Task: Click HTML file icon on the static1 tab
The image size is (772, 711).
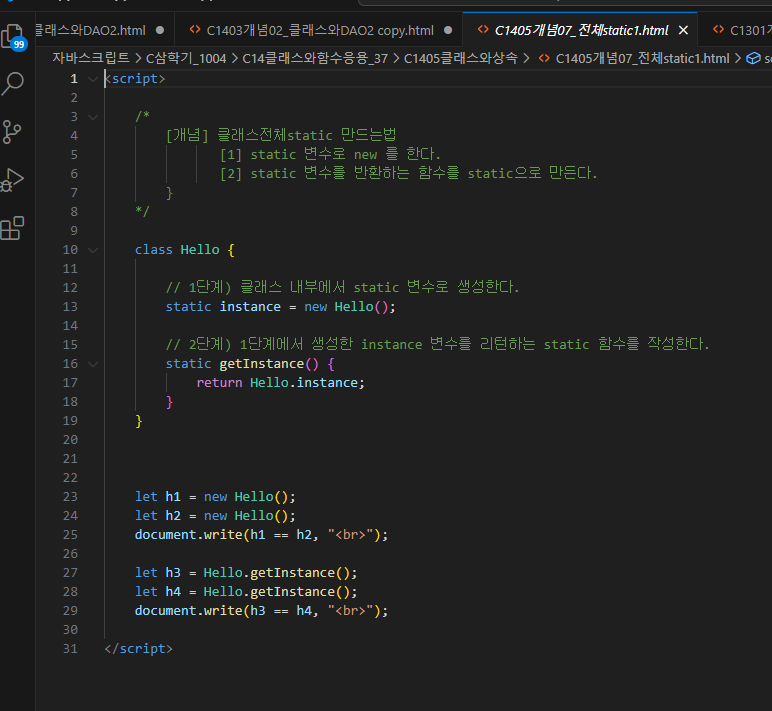Action: pos(482,30)
